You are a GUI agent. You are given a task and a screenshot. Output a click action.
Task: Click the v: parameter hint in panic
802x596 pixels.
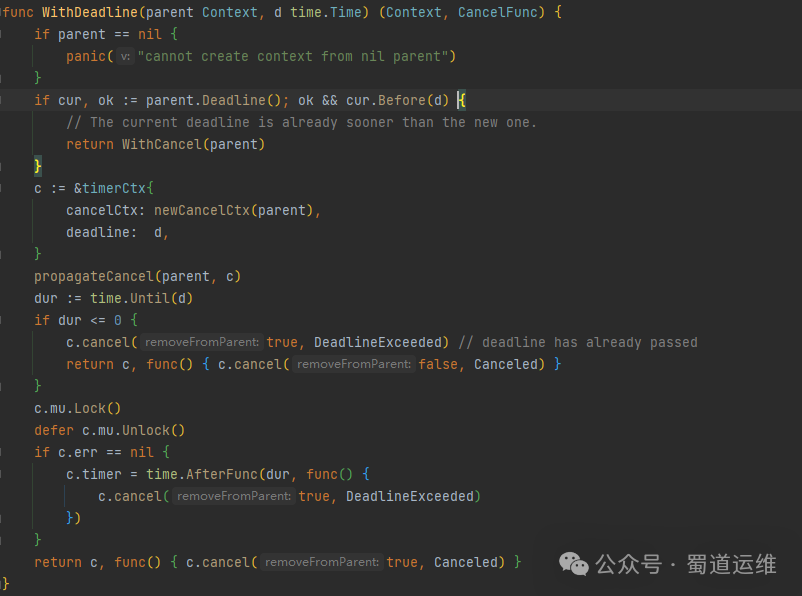(x=125, y=56)
